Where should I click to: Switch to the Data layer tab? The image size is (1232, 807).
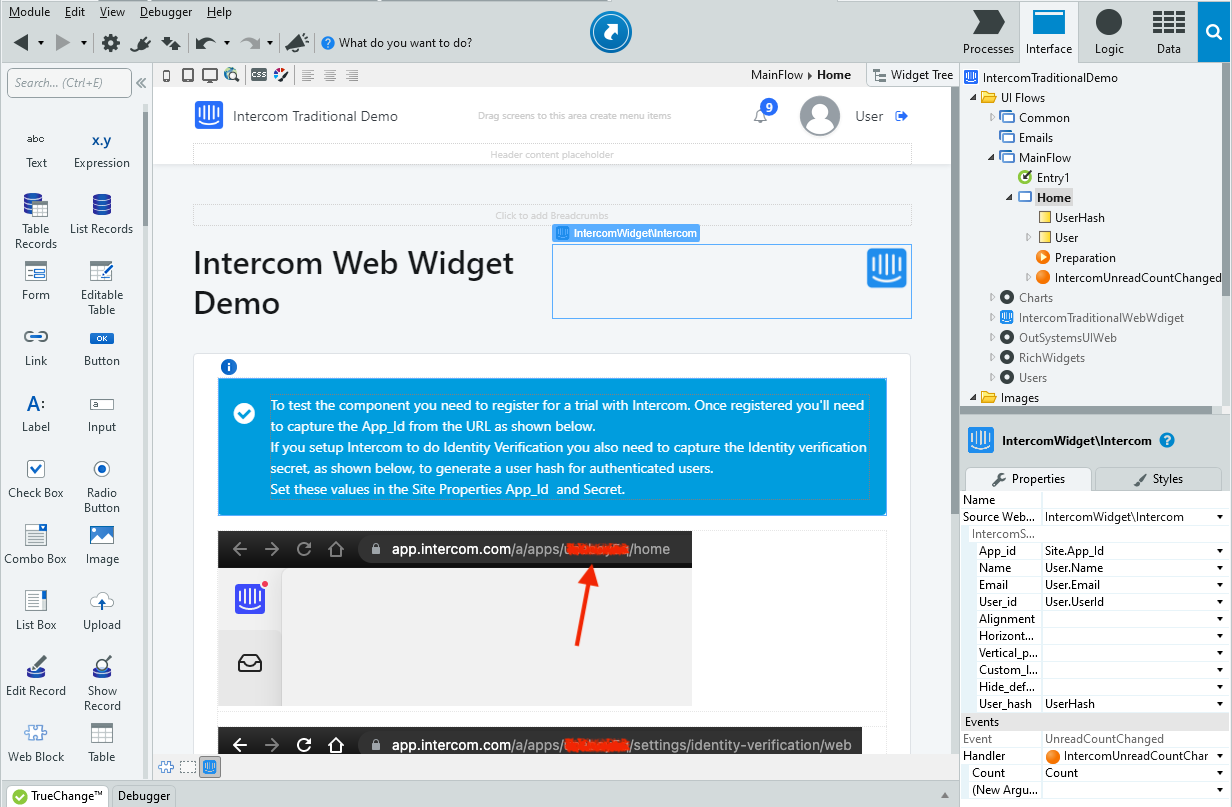coord(1168,32)
